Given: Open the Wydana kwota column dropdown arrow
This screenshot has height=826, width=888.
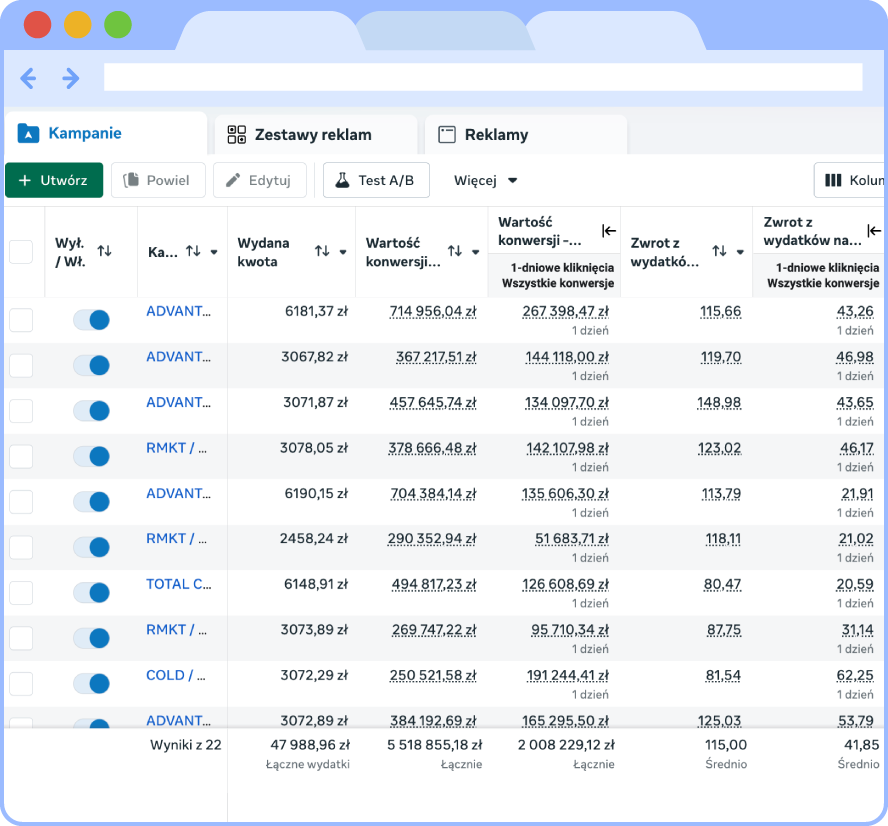Looking at the screenshot, I should (343, 252).
